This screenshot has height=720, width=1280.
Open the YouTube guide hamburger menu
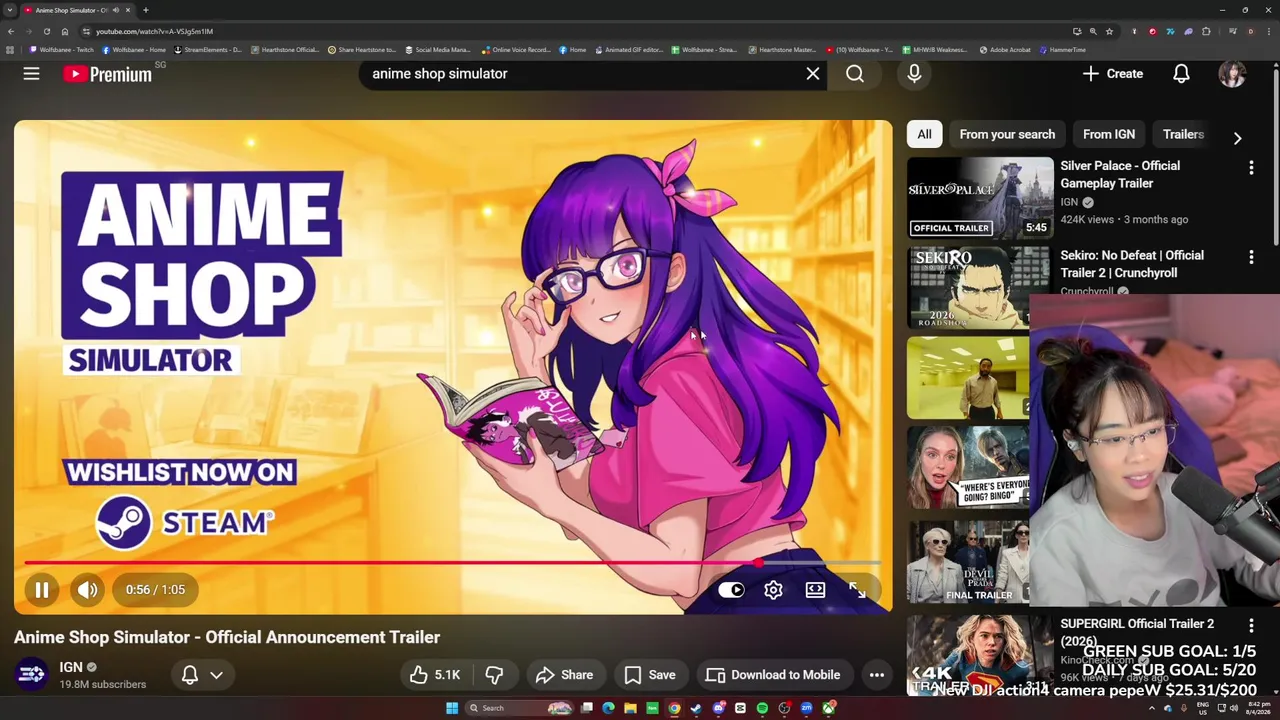[x=31, y=73]
